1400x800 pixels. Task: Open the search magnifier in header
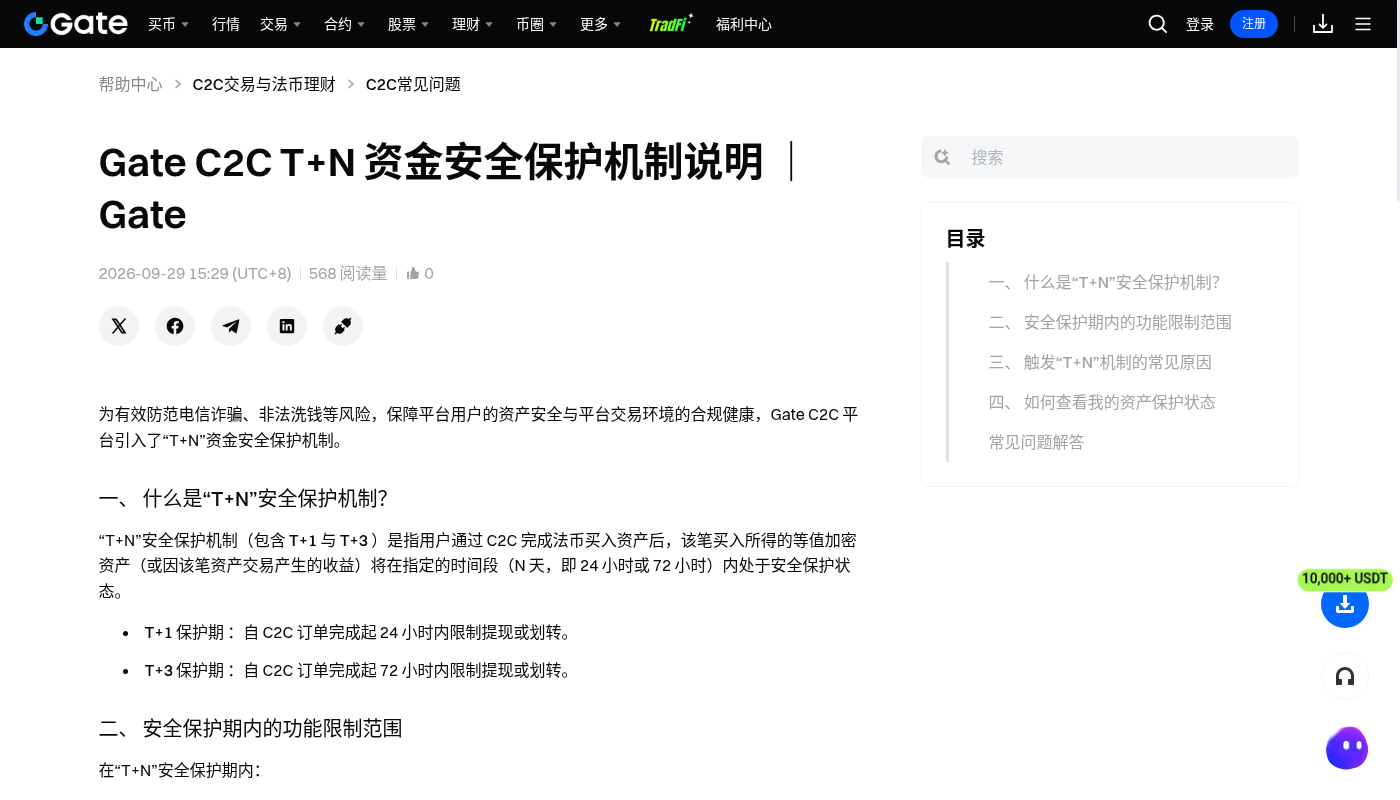coord(1158,24)
